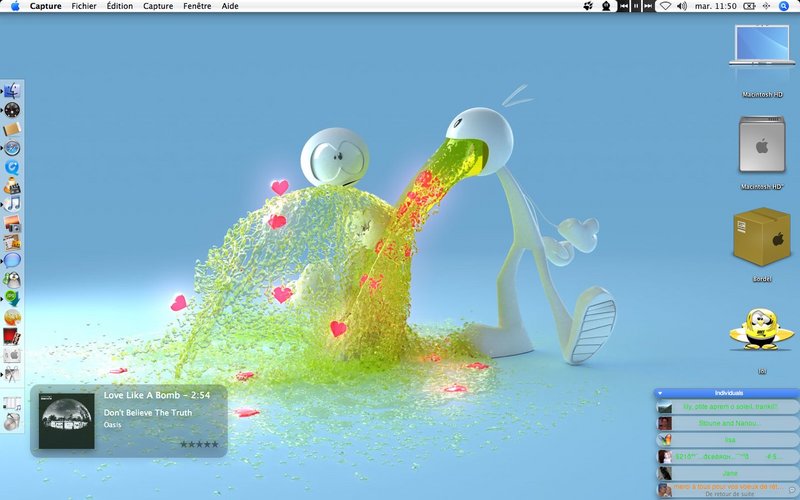This screenshot has height=500, width=800.
Task: Pause playback from menu bar control
Action: coord(636,6)
